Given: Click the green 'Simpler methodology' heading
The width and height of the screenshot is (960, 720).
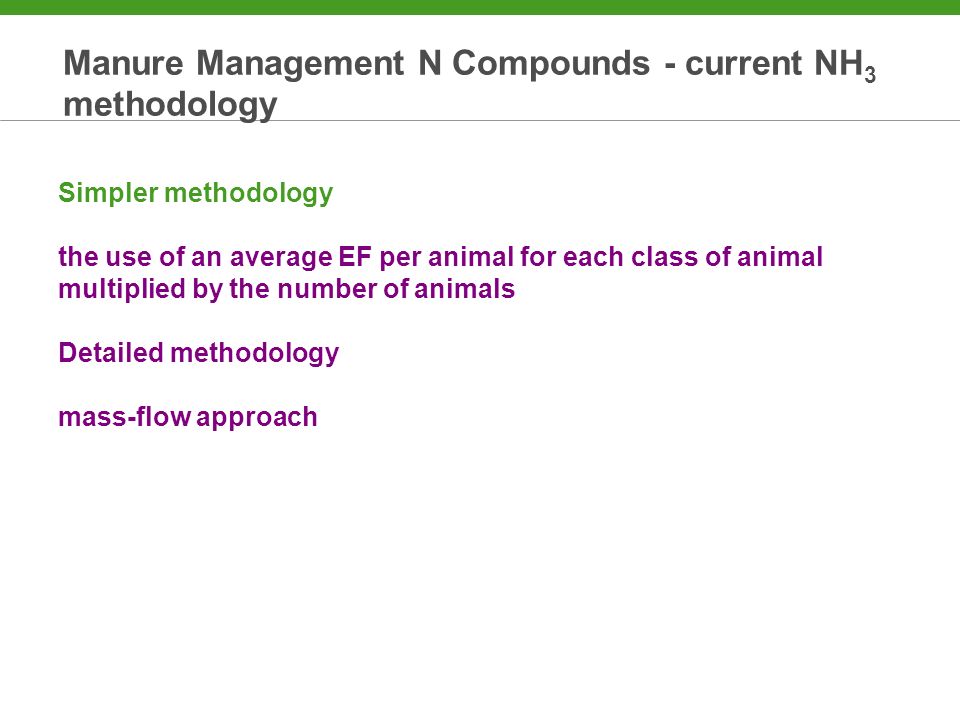Looking at the screenshot, I should click(x=195, y=193).
